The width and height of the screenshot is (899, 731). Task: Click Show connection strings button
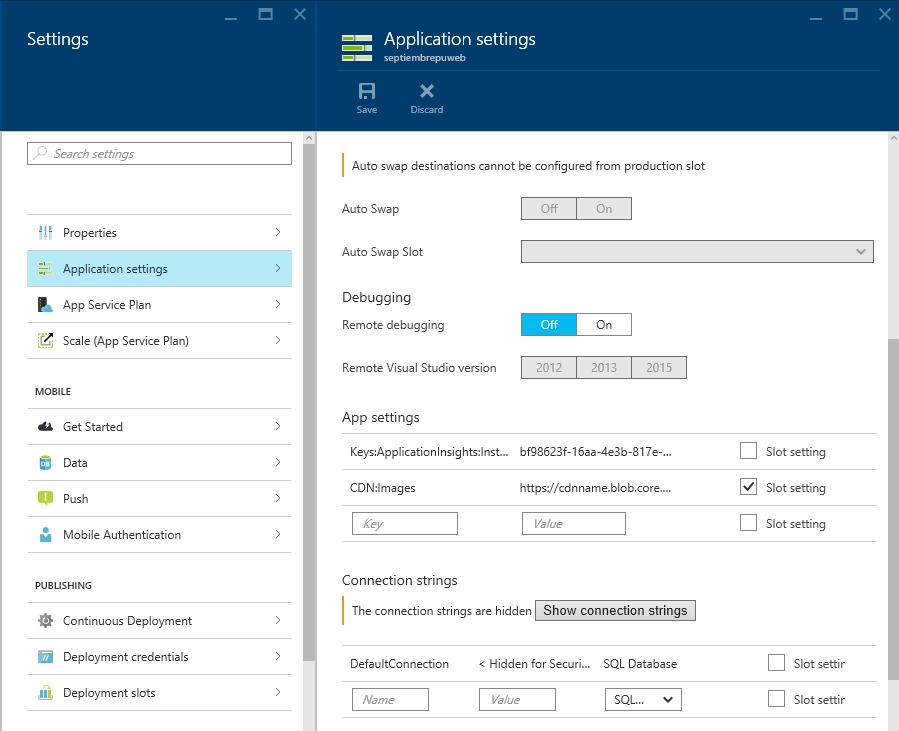click(615, 611)
